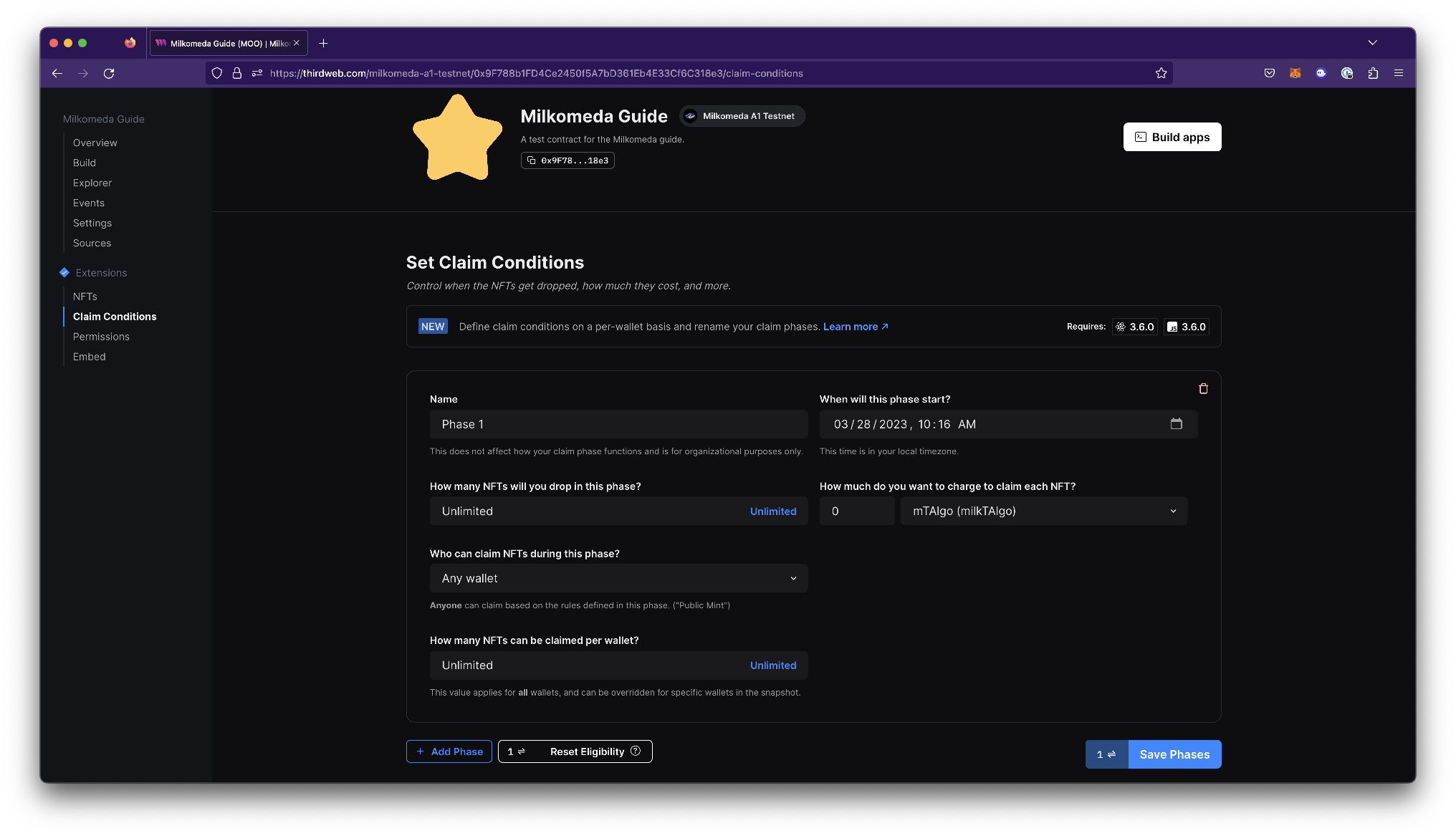Open the Permissions sidebar item

[101, 337]
